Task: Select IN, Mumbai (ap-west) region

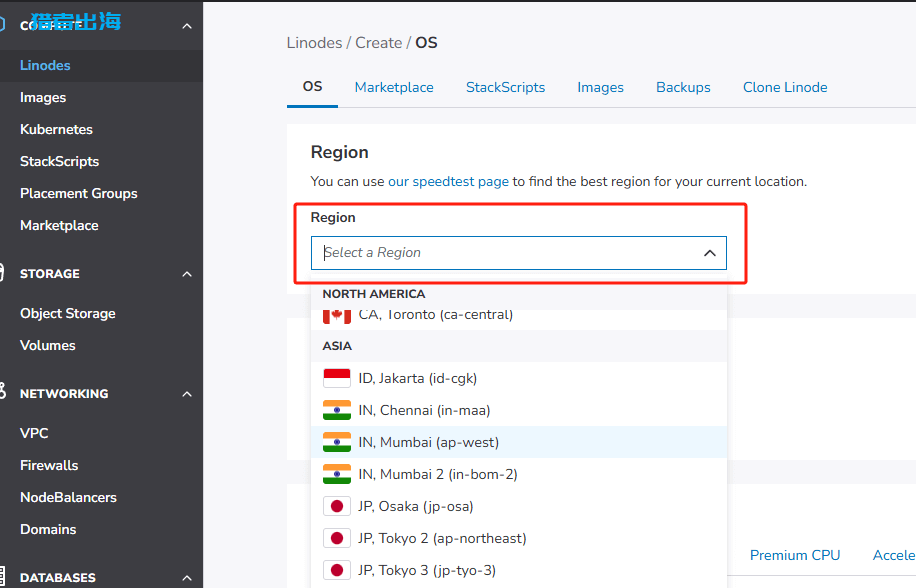Action: pos(519,442)
